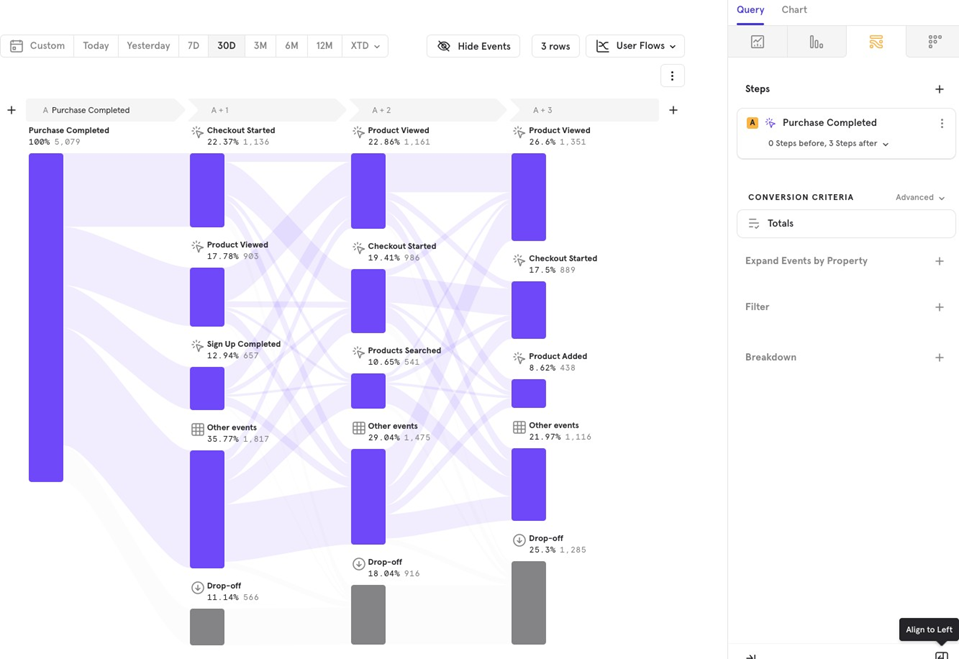
Task: Expand the '0 Steps before, 3 Steps after' selector
Action: point(828,144)
